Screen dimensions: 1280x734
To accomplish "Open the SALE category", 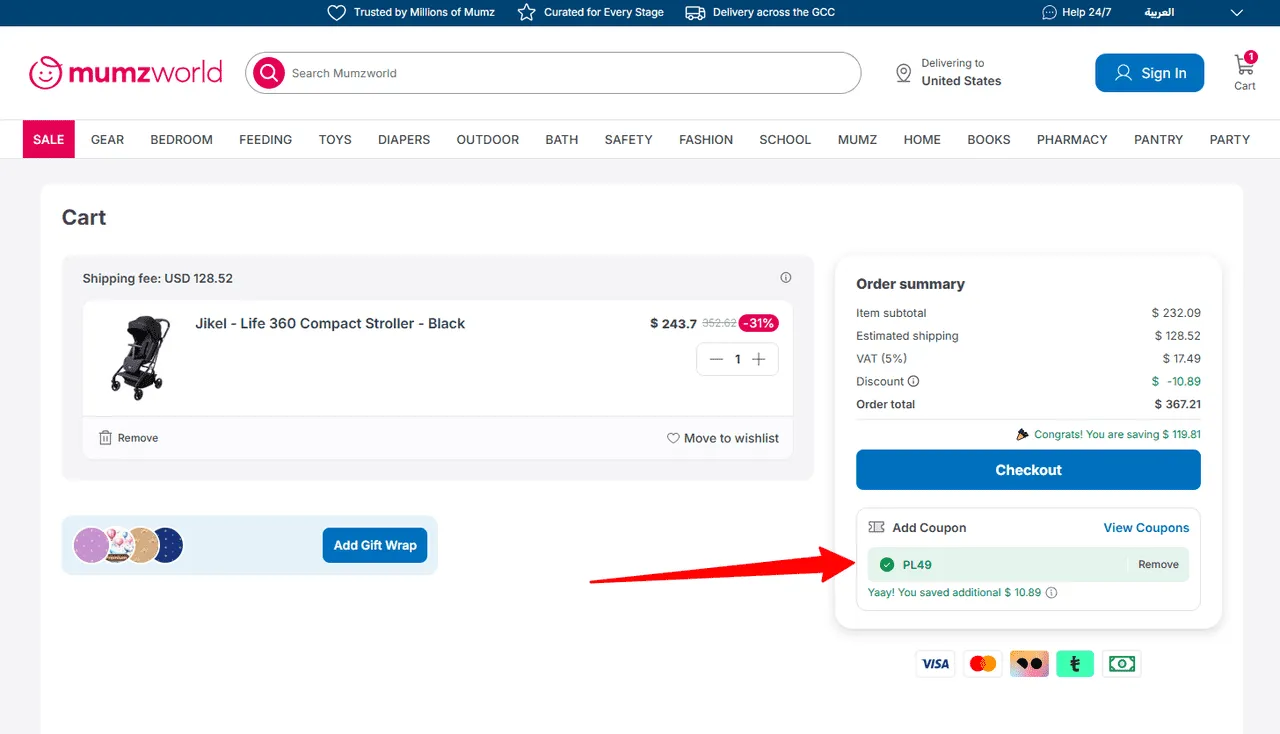I will (x=49, y=139).
